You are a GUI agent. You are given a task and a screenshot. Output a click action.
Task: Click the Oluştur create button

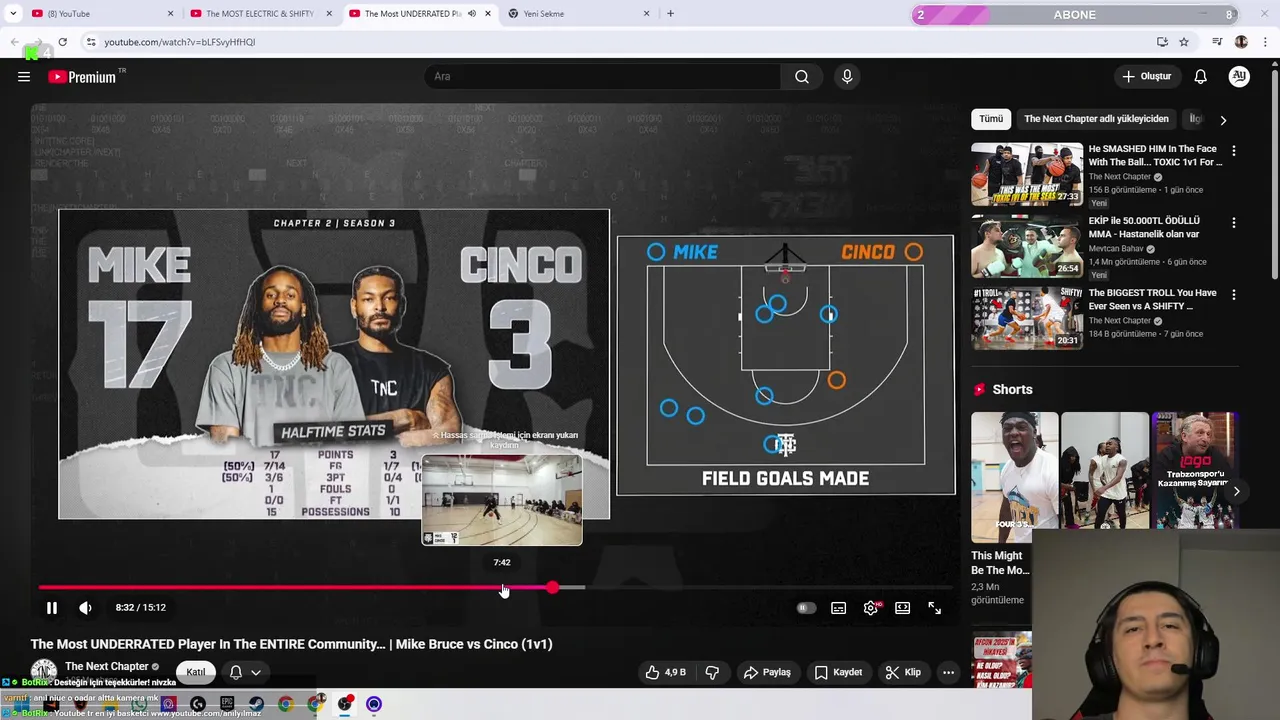point(1146,77)
